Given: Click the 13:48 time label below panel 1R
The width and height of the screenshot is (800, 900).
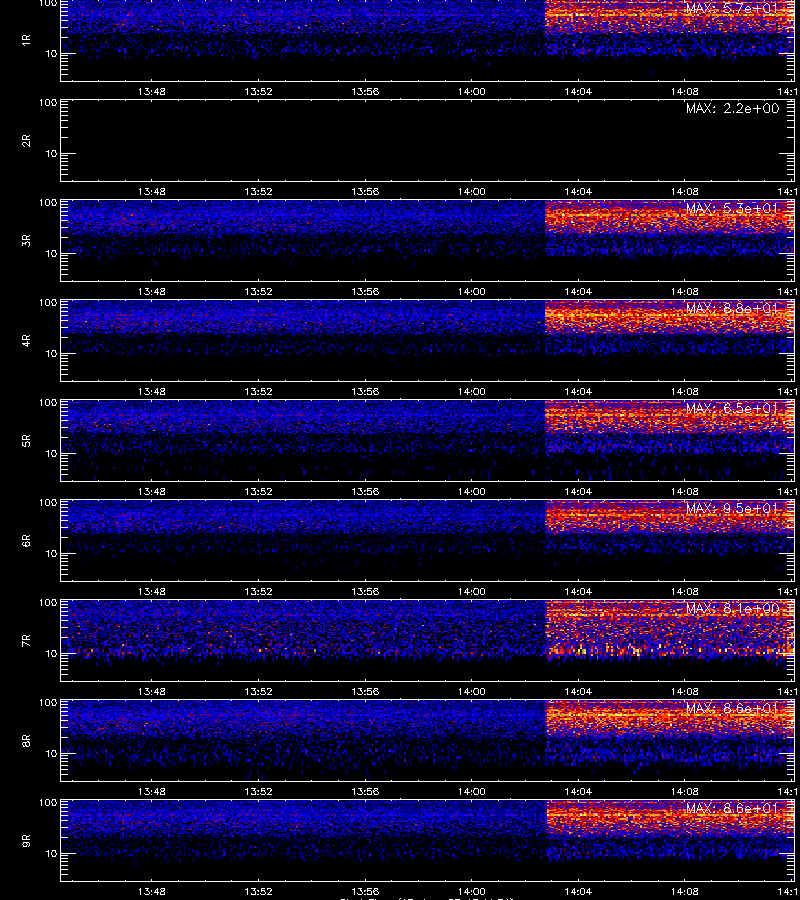Looking at the screenshot, I should (152, 91).
